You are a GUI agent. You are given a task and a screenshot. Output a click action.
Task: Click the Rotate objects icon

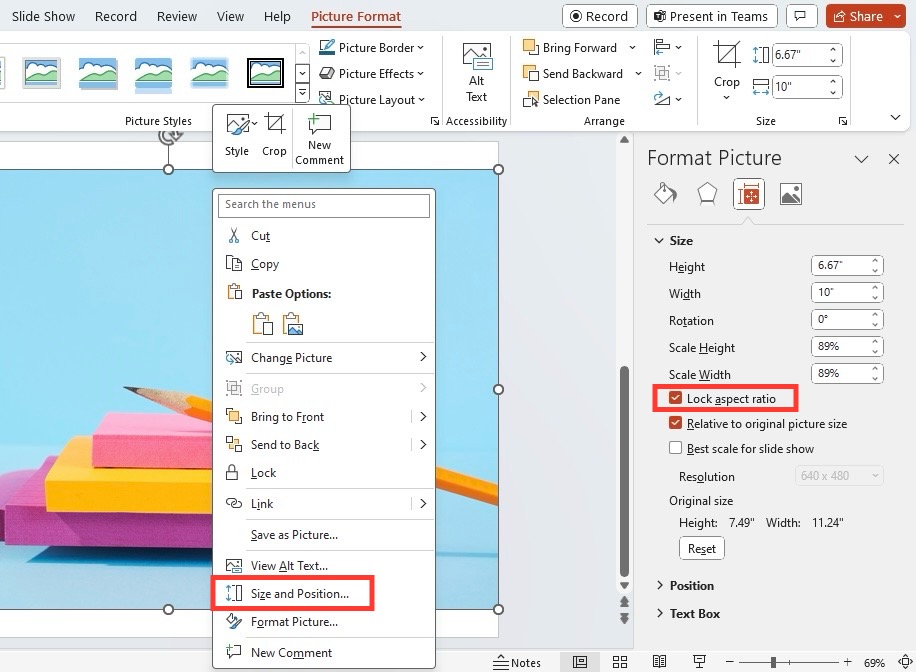point(667,99)
